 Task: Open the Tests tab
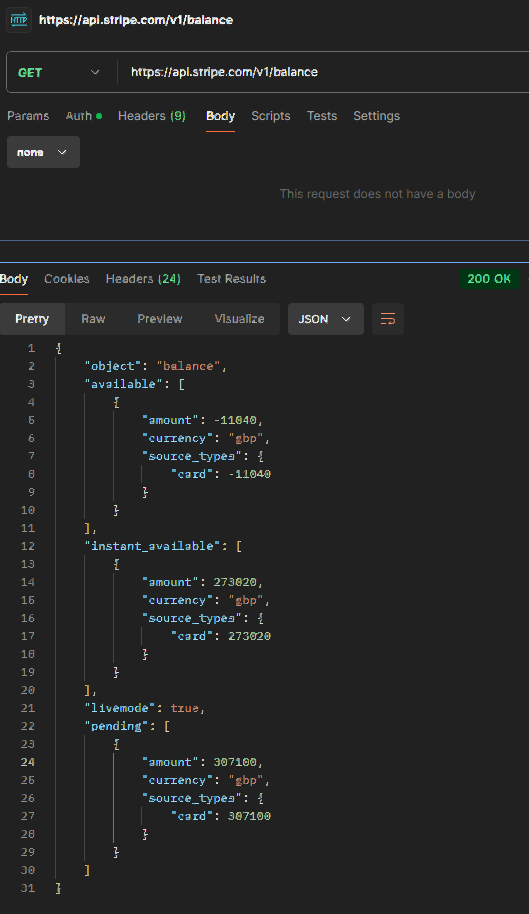(322, 116)
